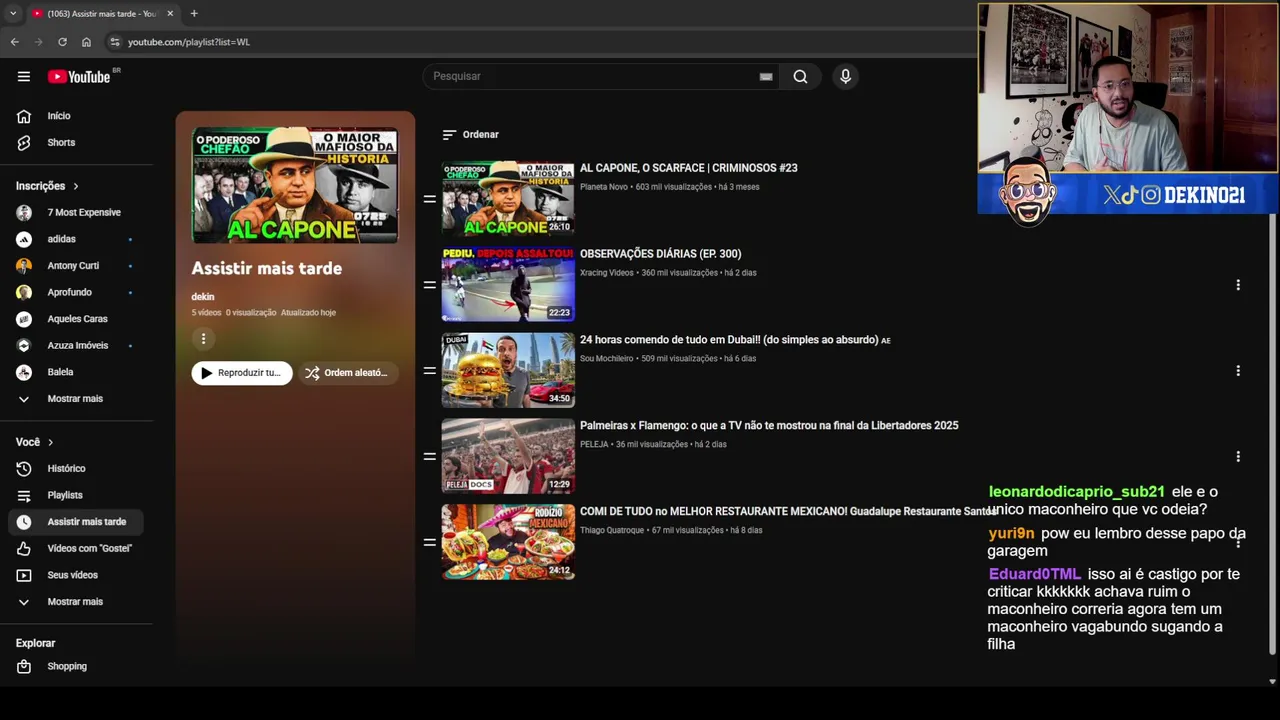Click the browser back arrow

[14, 42]
